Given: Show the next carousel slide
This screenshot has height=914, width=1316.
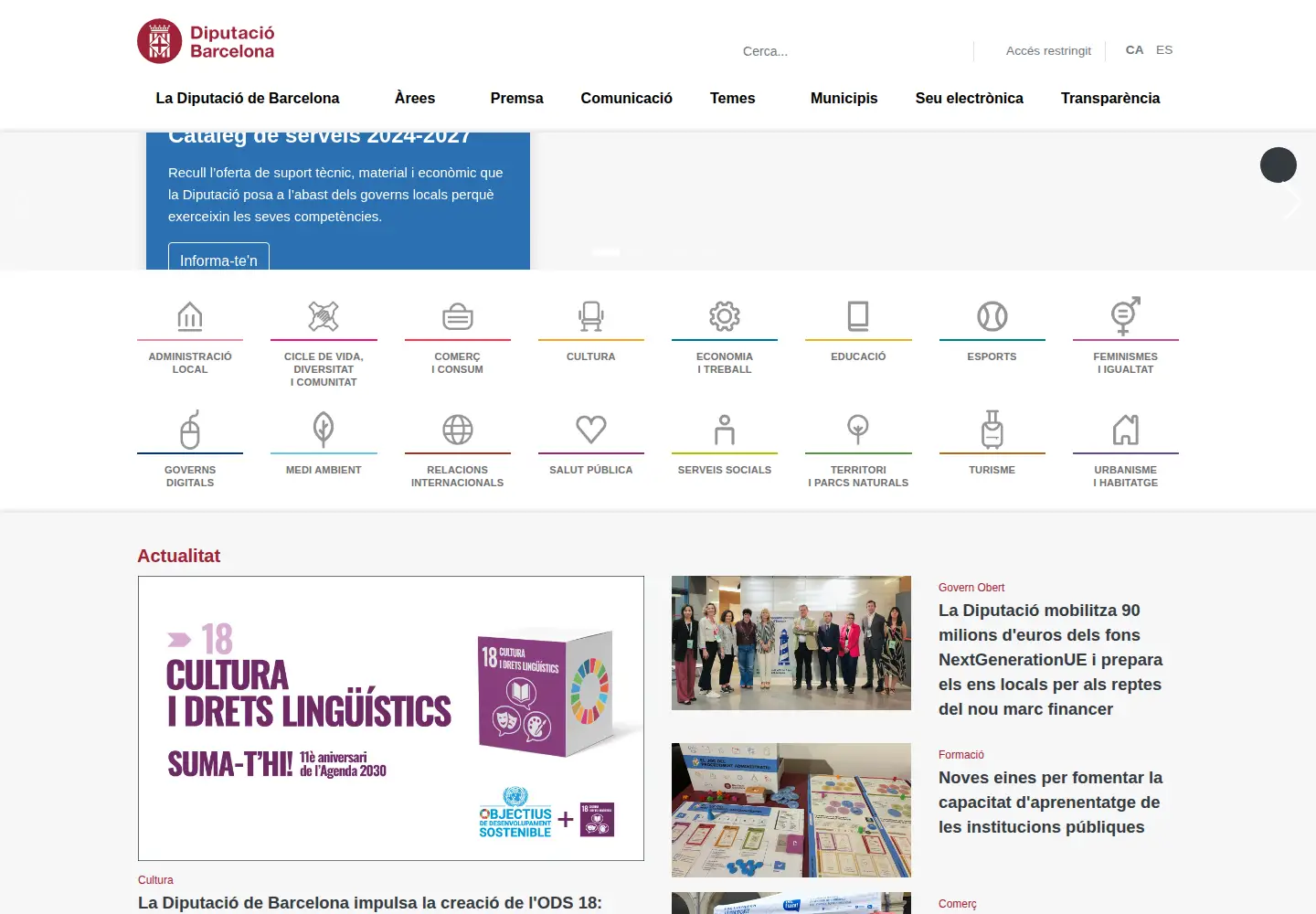Looking at the screenshot, I should pyautogui.click(x=1292, y=201).
